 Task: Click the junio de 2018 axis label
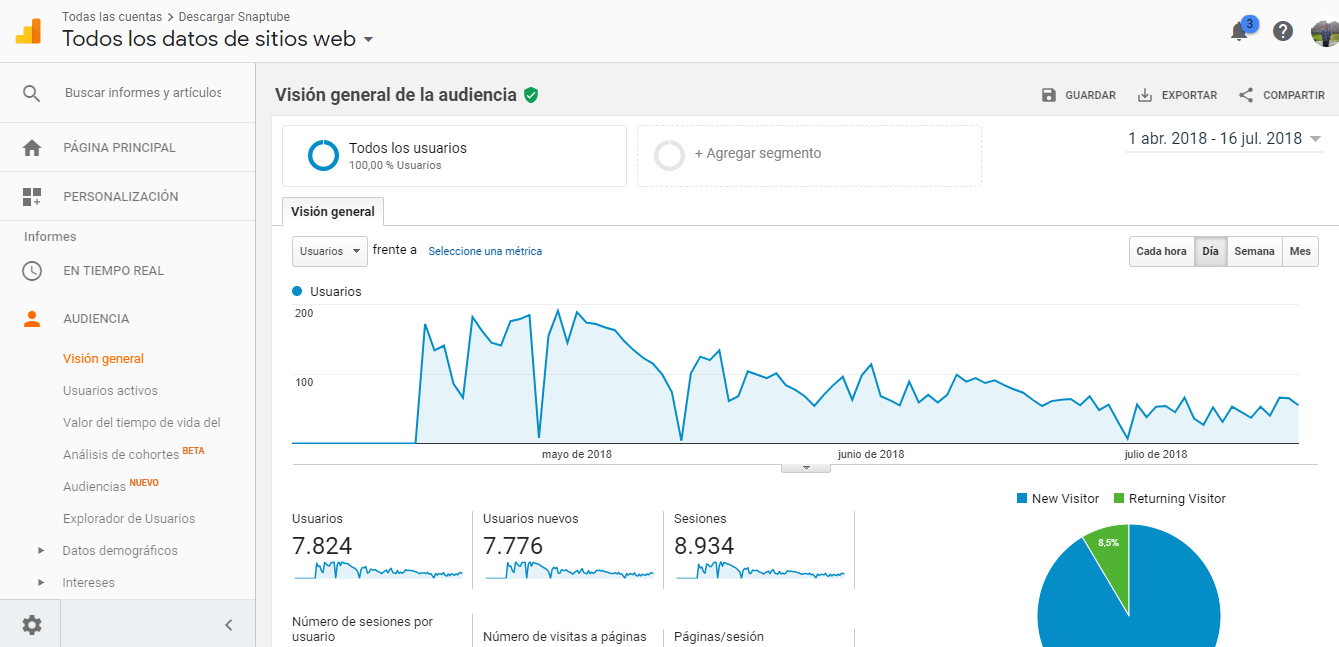click(x=871, y=454)
